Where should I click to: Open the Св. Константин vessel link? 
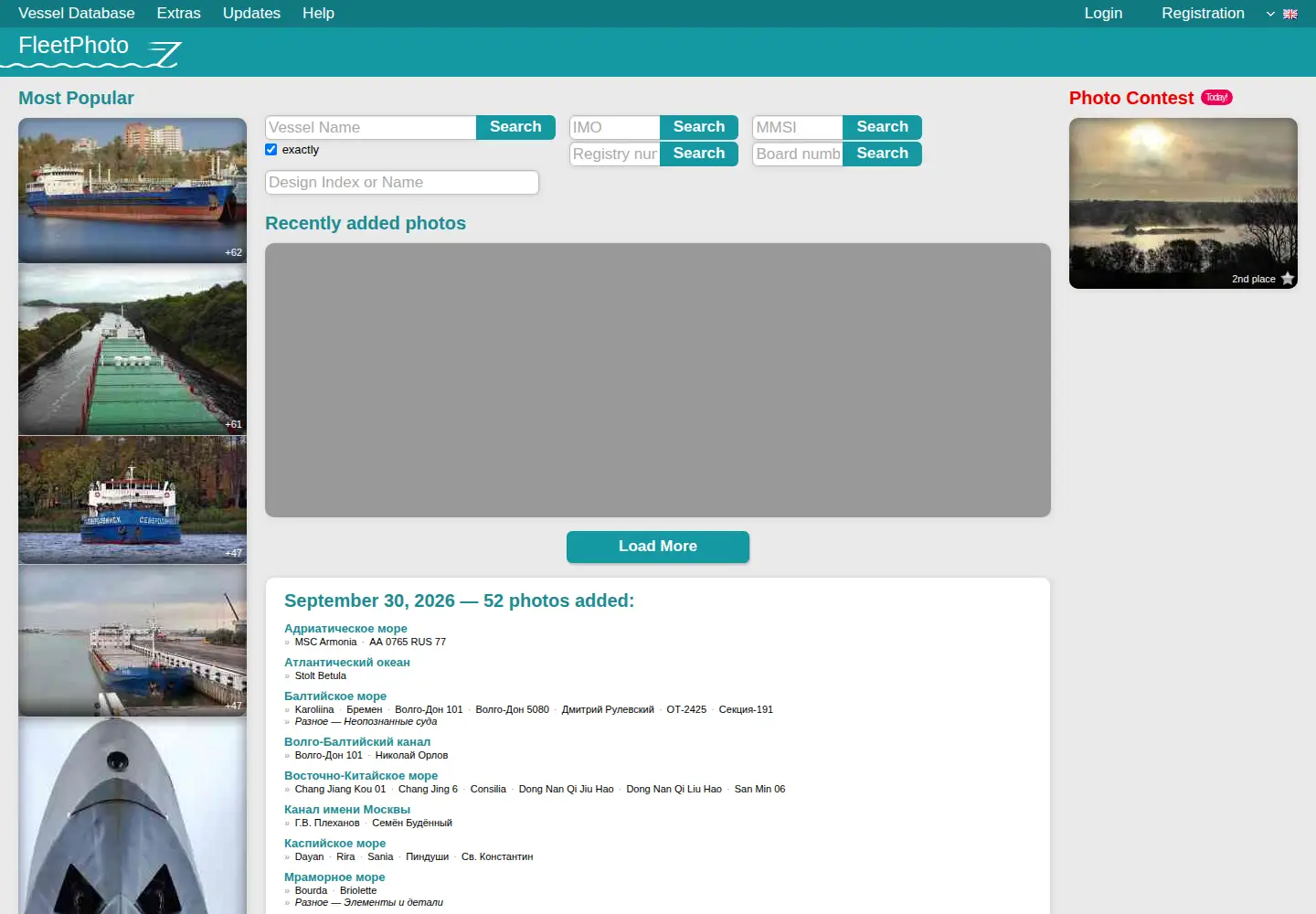(497, 856)
